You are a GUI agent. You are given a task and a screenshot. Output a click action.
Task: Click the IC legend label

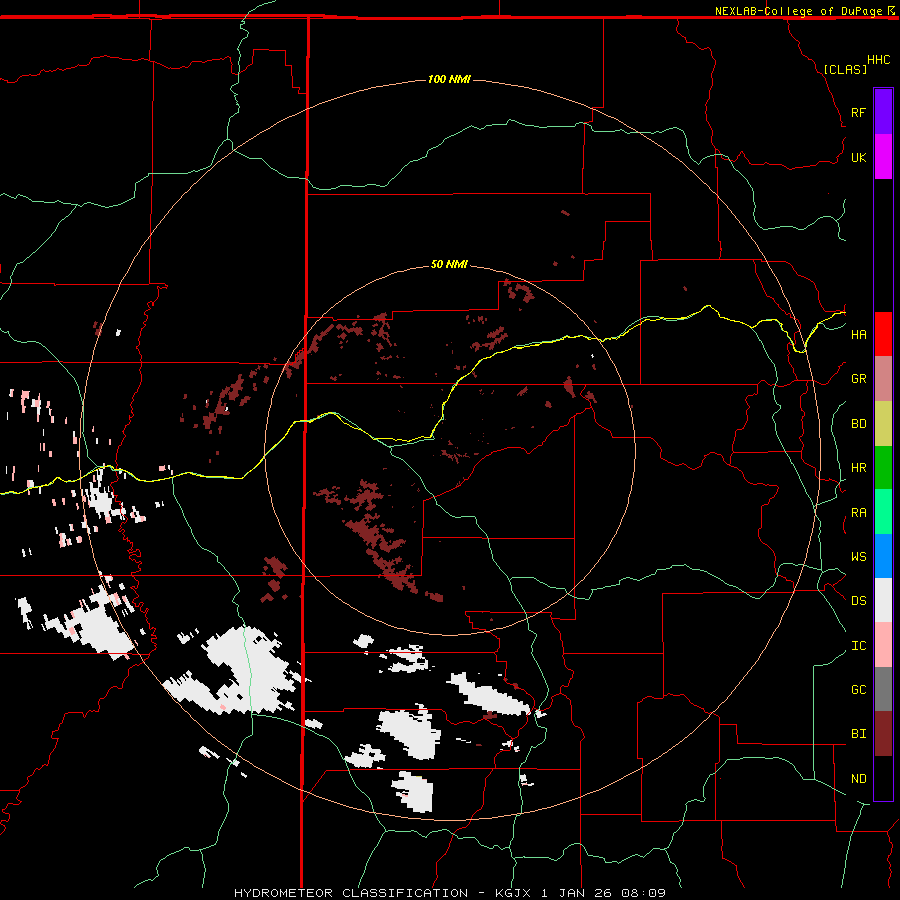[858, 646]
